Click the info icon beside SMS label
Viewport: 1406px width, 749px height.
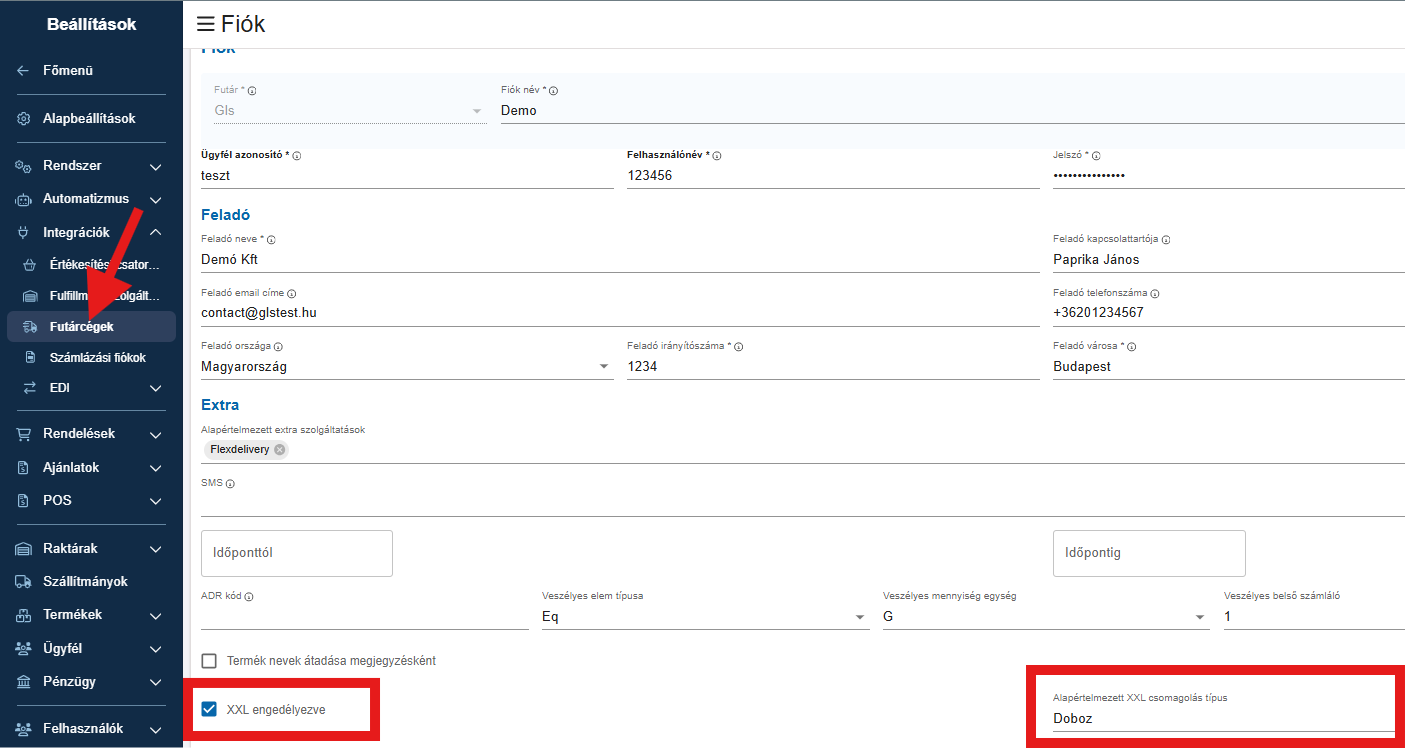(x=230, y=484)
